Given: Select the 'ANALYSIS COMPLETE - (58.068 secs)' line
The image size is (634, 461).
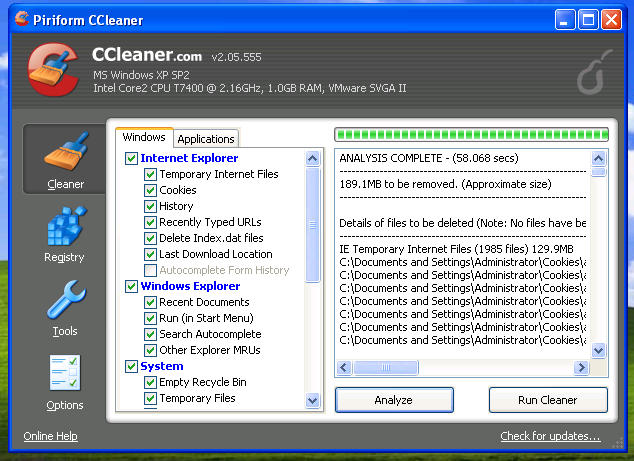Looking at the screenshot, I should tap(429, 158).
